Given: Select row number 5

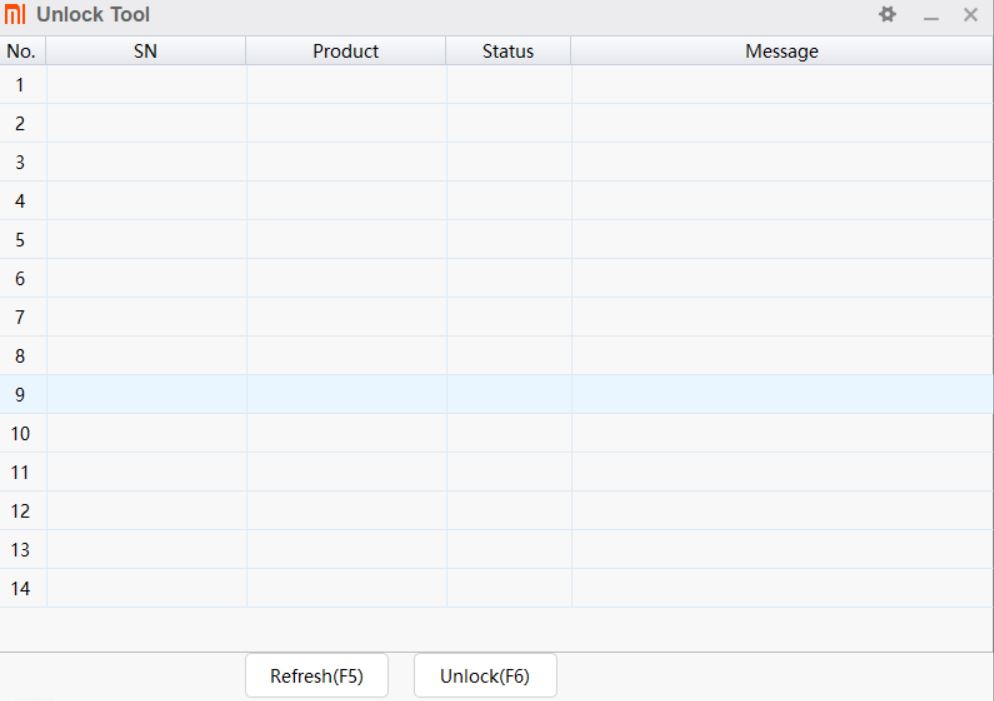Looking at the screenshot, I should 496,240.
